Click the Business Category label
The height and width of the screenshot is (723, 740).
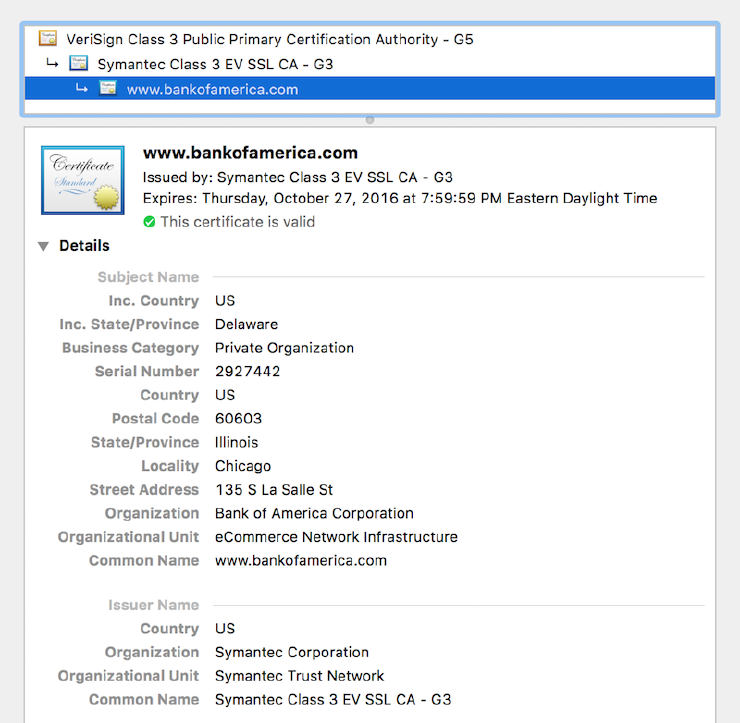pyautogui.click(x=130, y=348)
